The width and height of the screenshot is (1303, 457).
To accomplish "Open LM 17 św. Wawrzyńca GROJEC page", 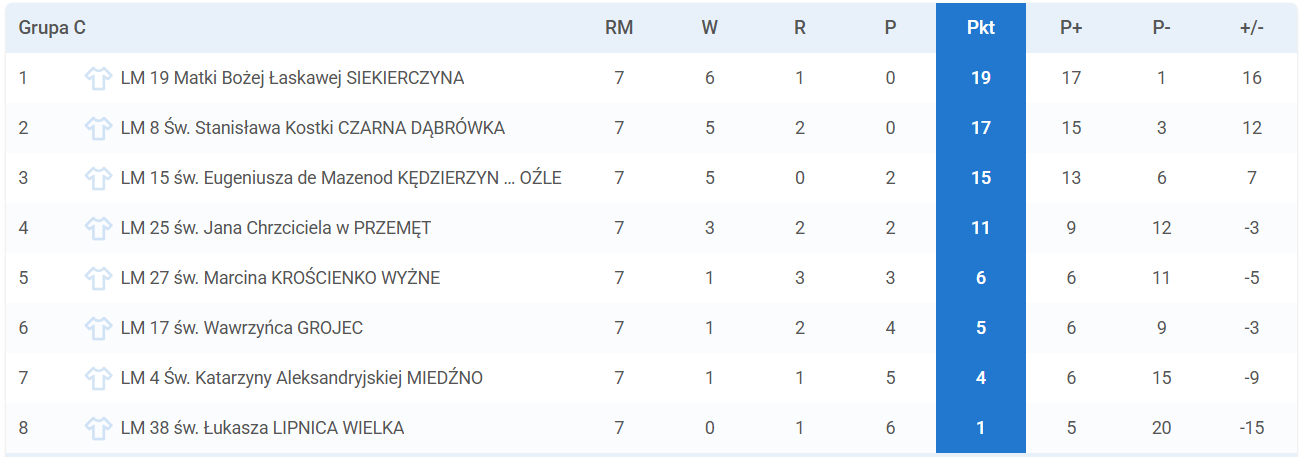I will (x=241, y=328).
